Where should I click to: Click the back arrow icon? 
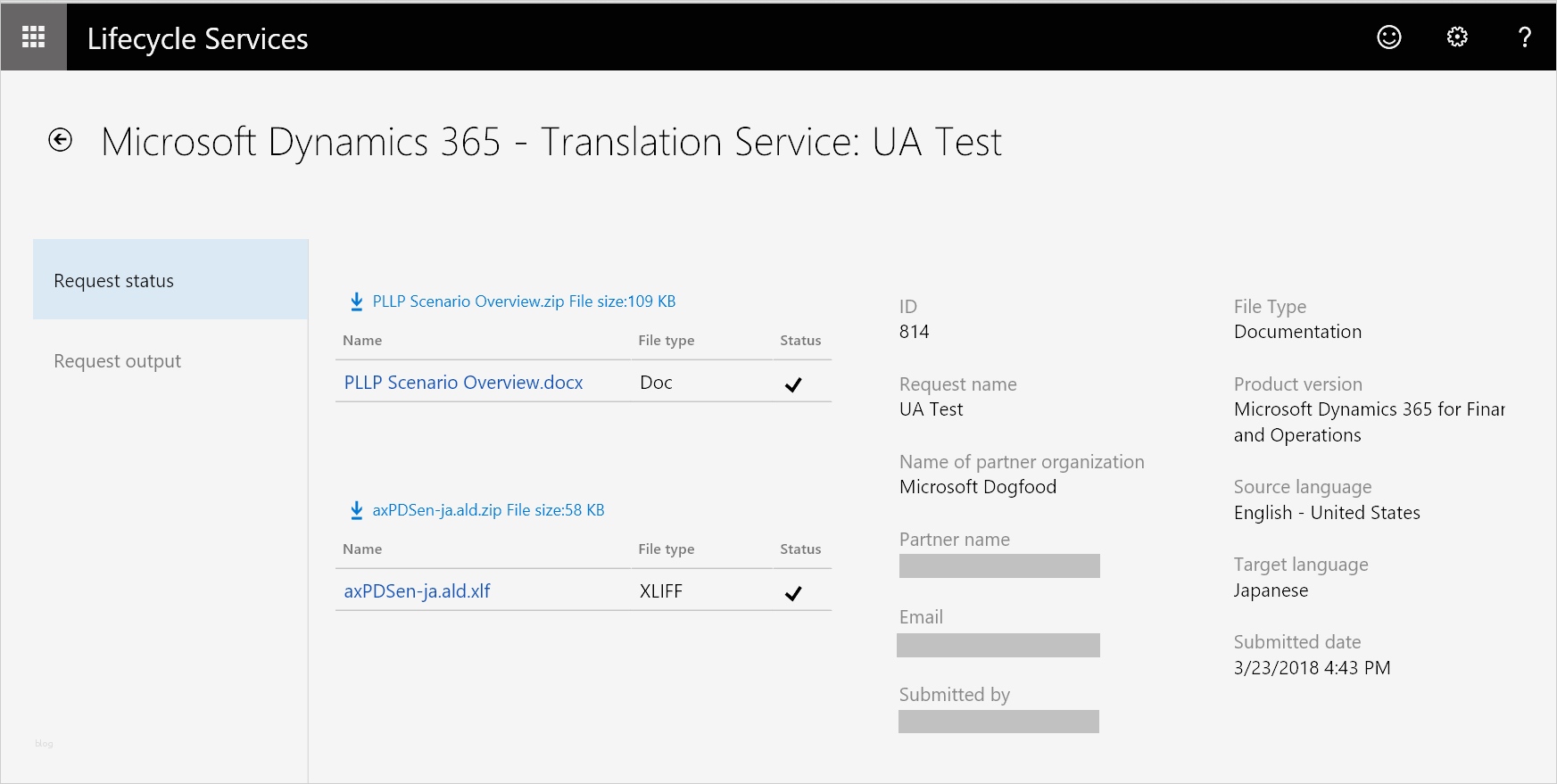click(60, 140)
